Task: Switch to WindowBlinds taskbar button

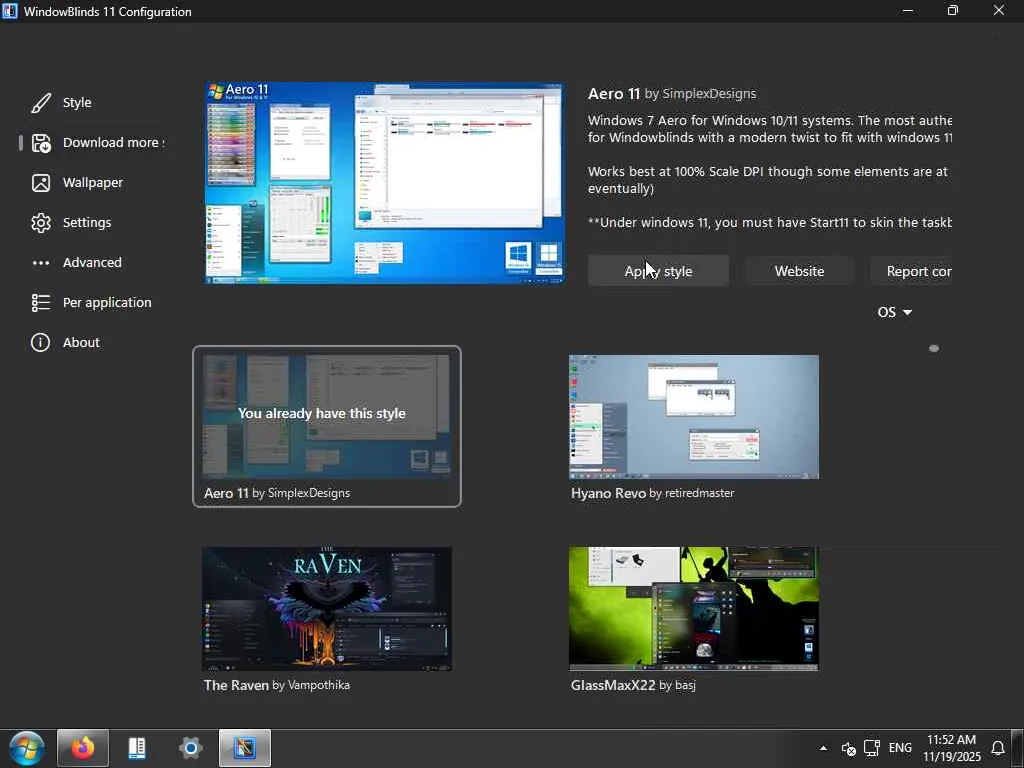Action: pyautogui.click(x=245, y=748)
